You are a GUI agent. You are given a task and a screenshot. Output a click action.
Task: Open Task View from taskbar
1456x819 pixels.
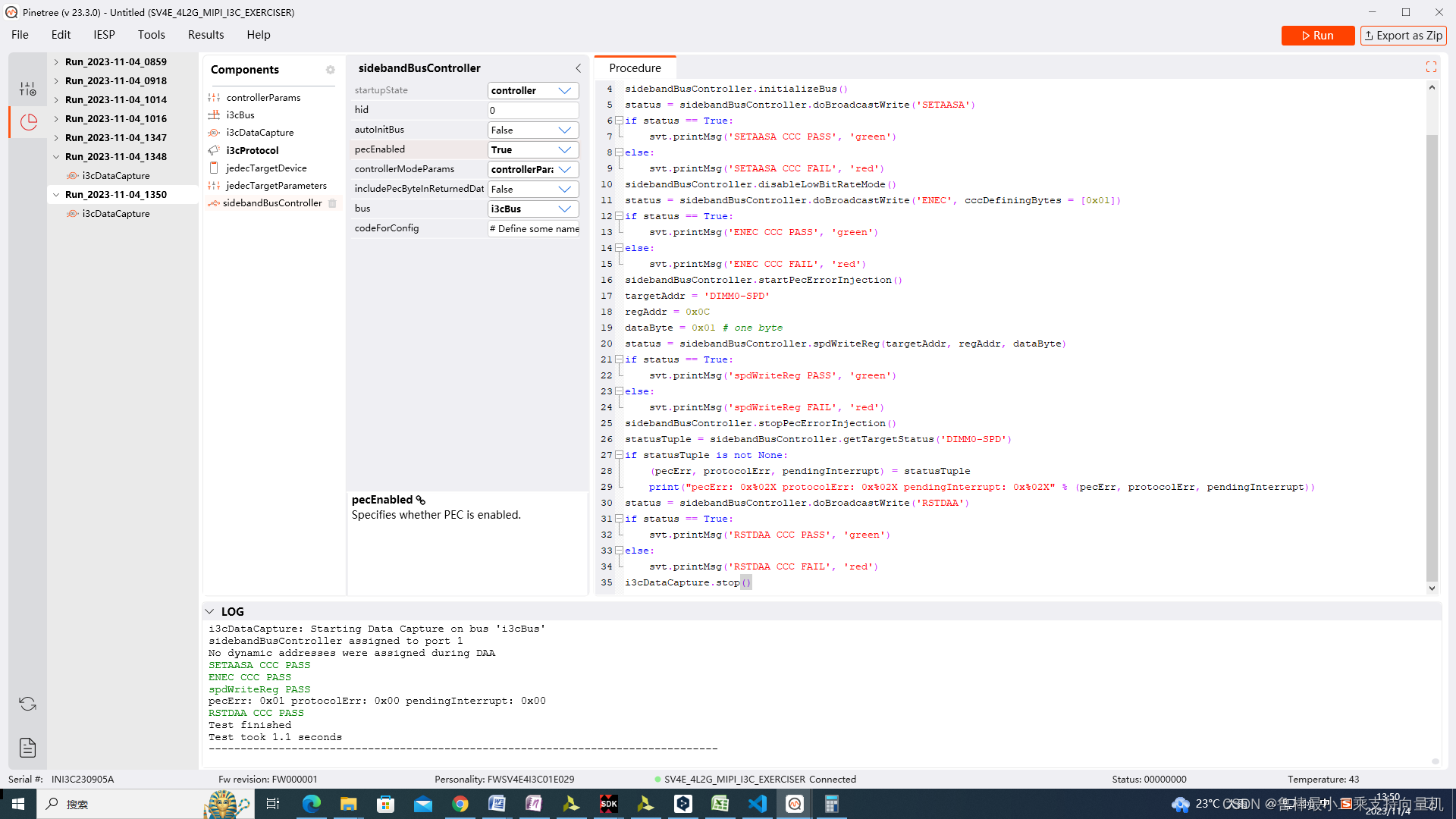coord(273,804)
